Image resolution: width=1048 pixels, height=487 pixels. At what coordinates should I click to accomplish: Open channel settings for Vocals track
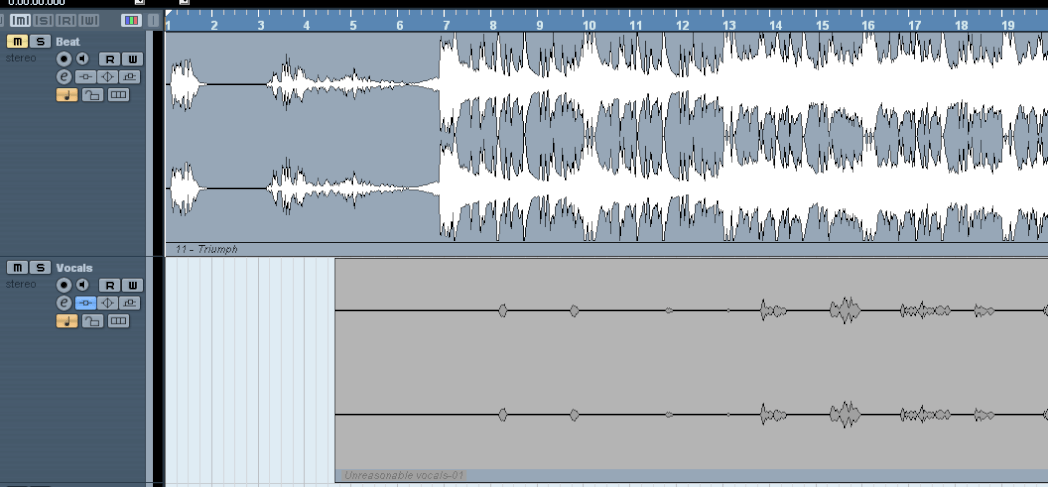tap(63, 303)
